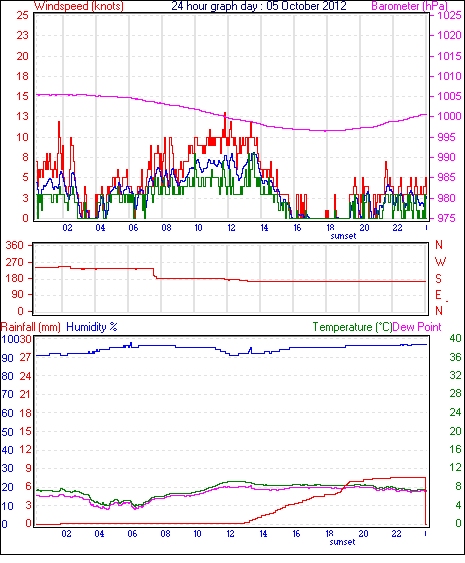Viewport: 465px width, 563px height.
Task: Click the Dew Point legend label
Action: coord(417,327)
